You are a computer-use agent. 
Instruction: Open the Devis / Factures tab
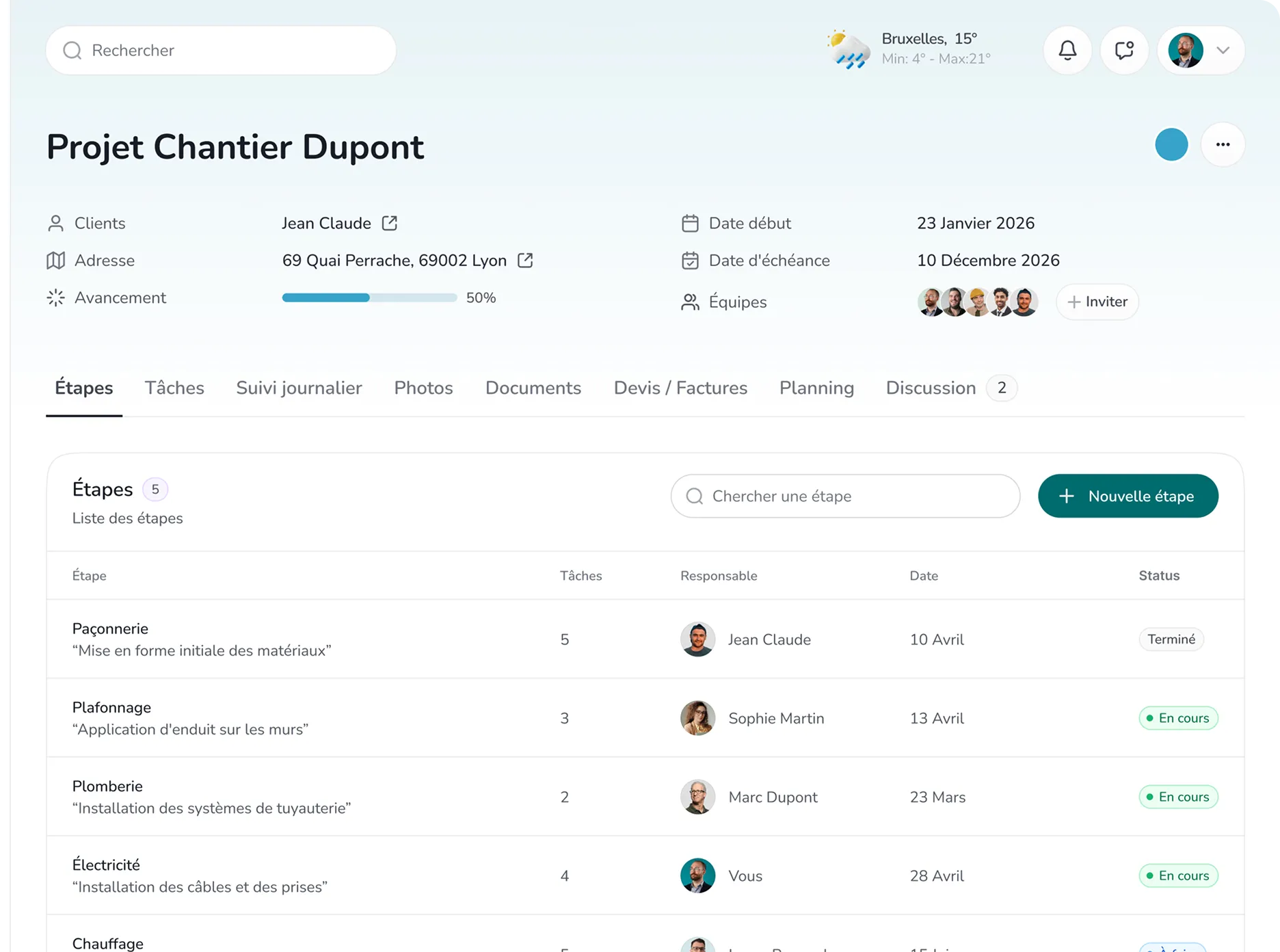pos(680,388)
